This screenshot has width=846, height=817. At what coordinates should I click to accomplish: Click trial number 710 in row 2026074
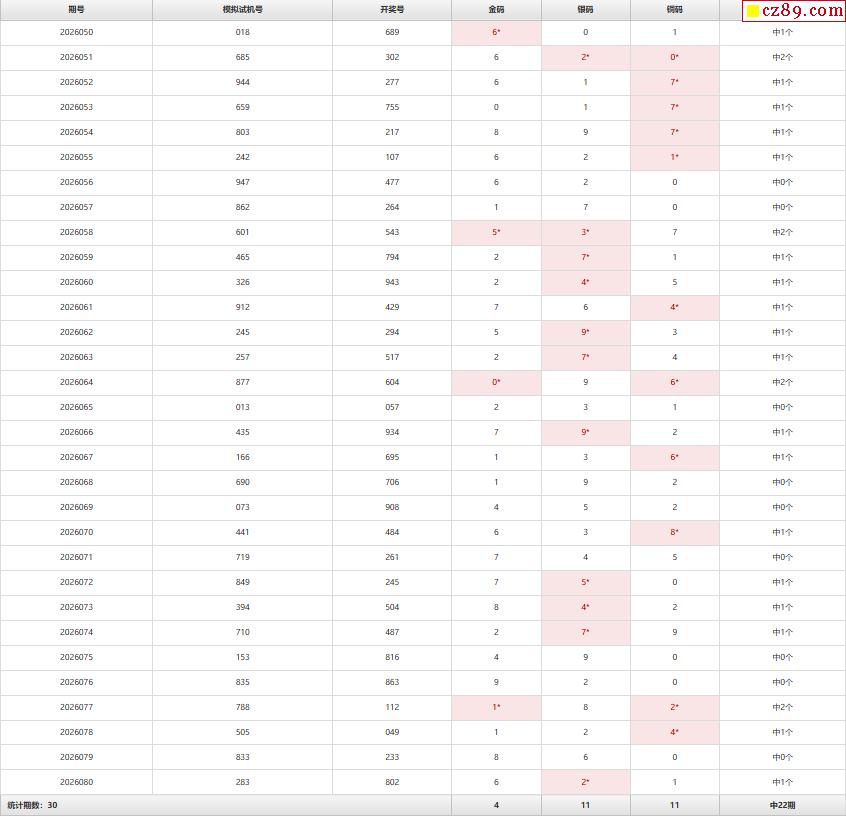click(x=242, y=632)
